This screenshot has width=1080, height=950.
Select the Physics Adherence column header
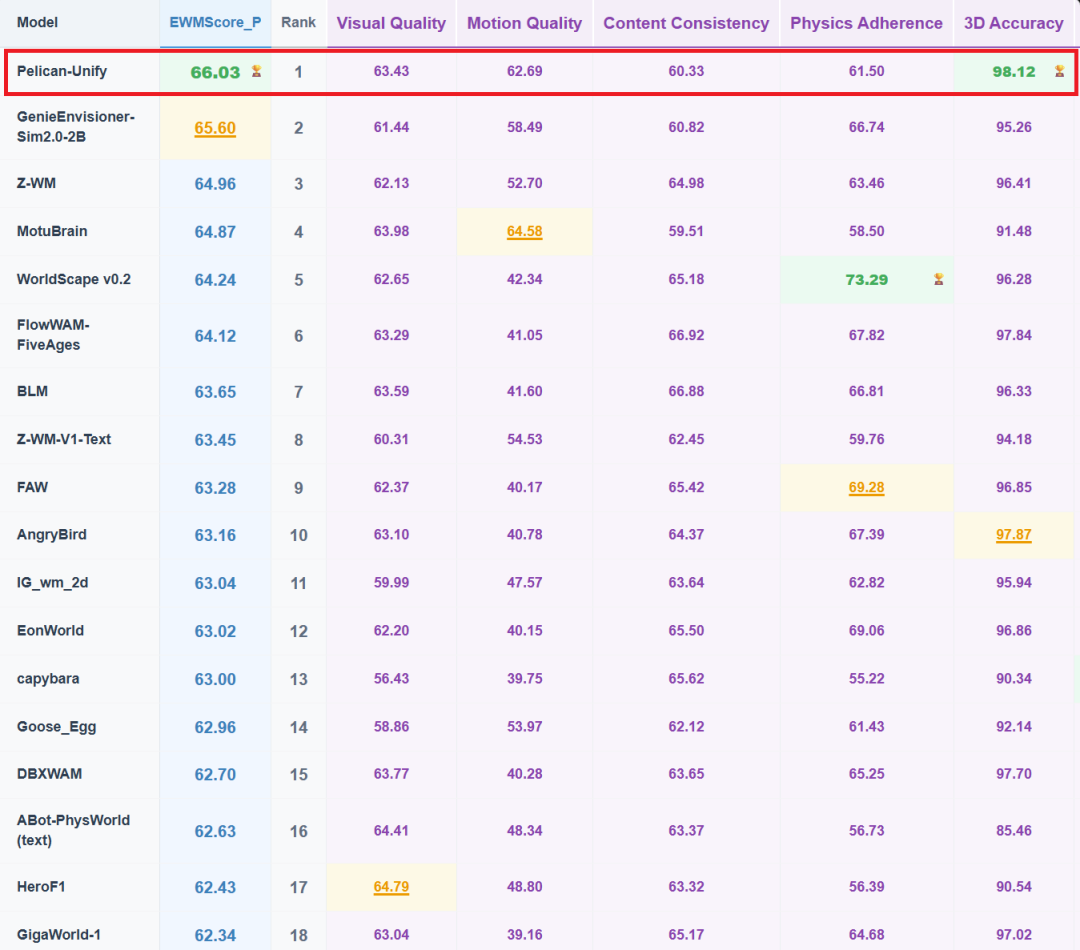[x=866, y=23]
